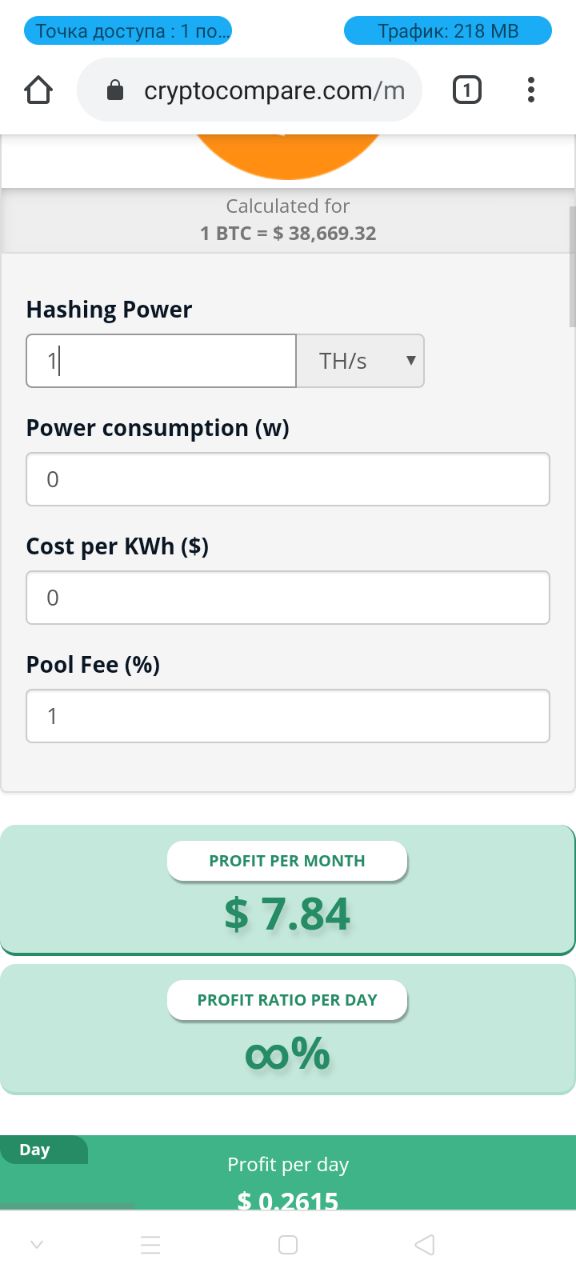Click the Power consumption (w) field

(288, 479)
